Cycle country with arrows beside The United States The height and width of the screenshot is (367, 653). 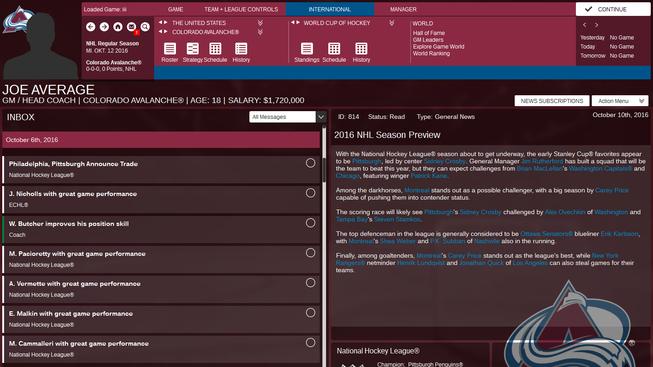pyautogui.click(x=163, y=22)
